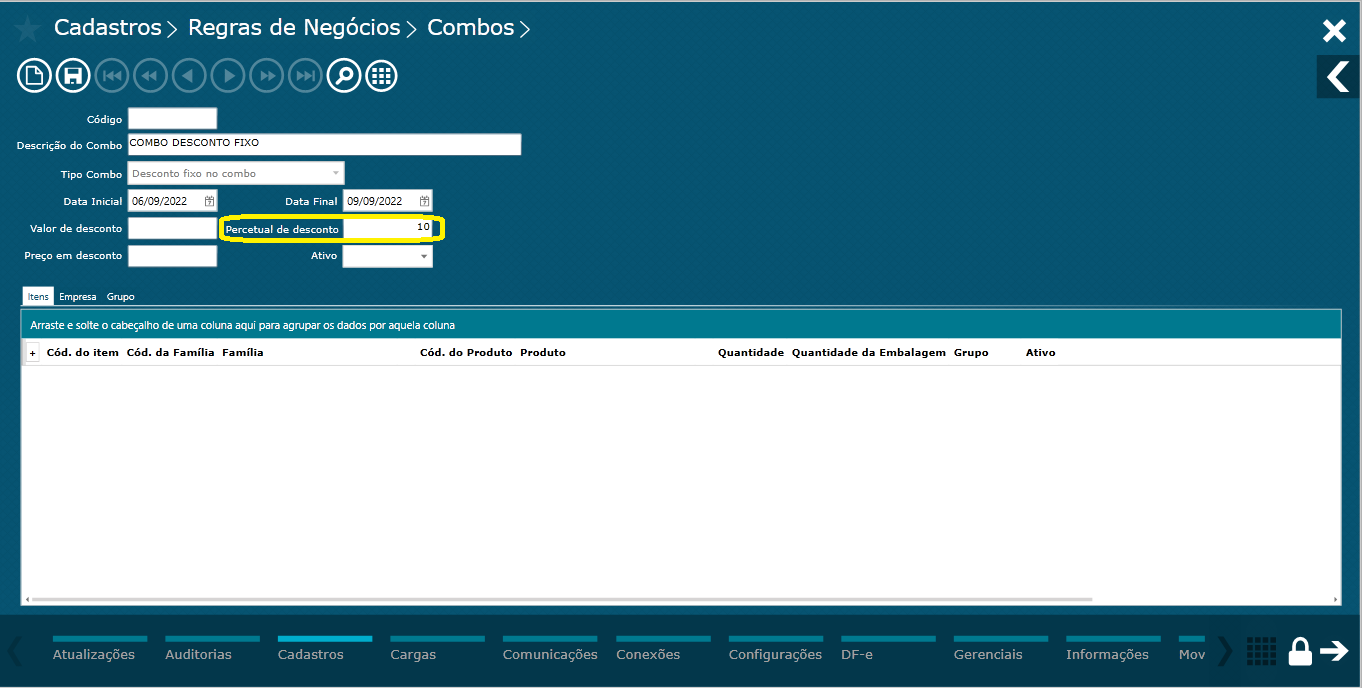
Task: Open the Tipo Combo dropdown
Action: tap(334, 173)
